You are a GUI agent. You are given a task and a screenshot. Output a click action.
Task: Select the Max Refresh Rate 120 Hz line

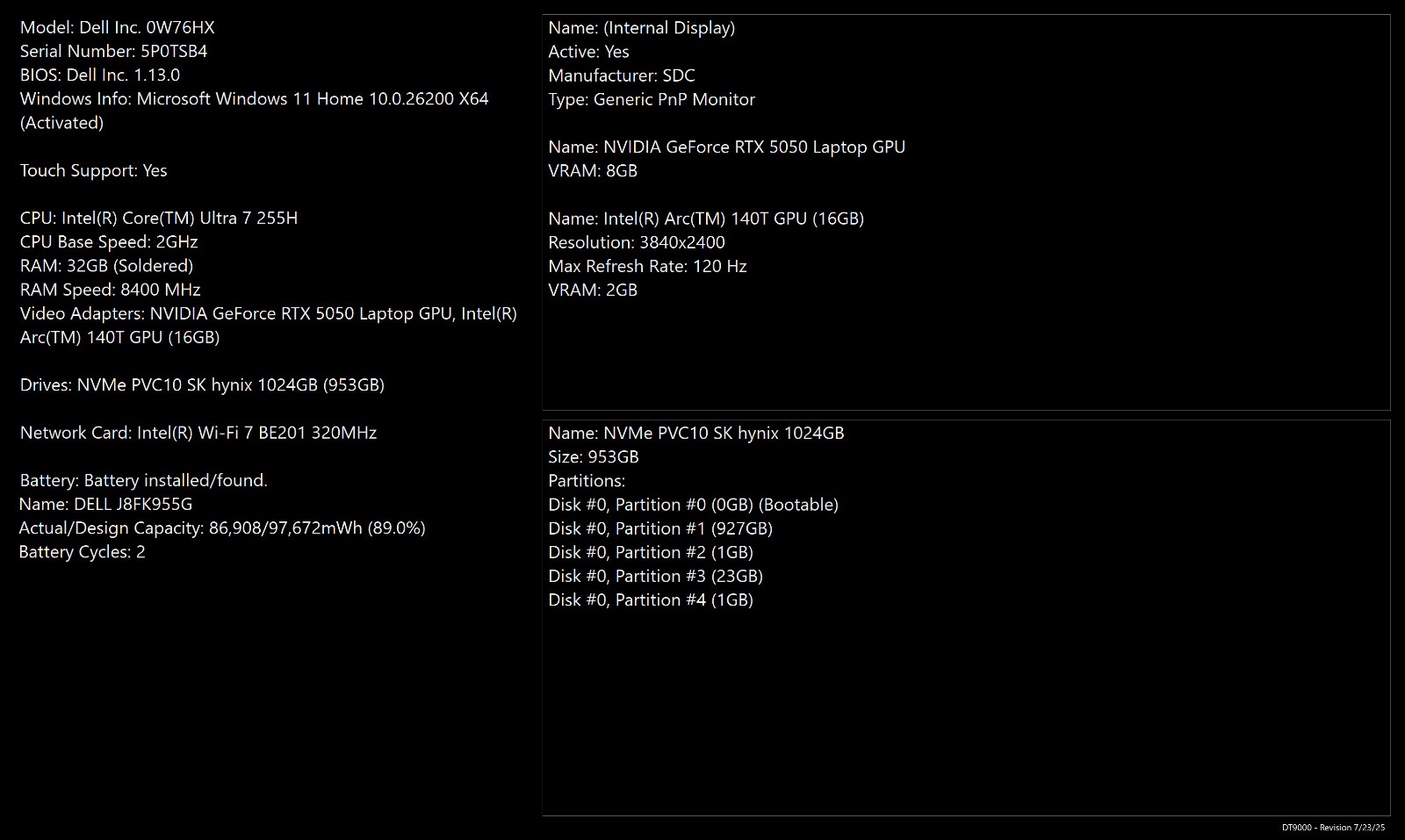point(647,266)
